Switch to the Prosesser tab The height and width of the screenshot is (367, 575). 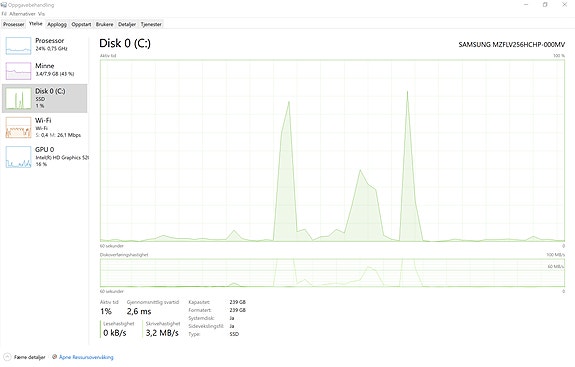(14, 24)
